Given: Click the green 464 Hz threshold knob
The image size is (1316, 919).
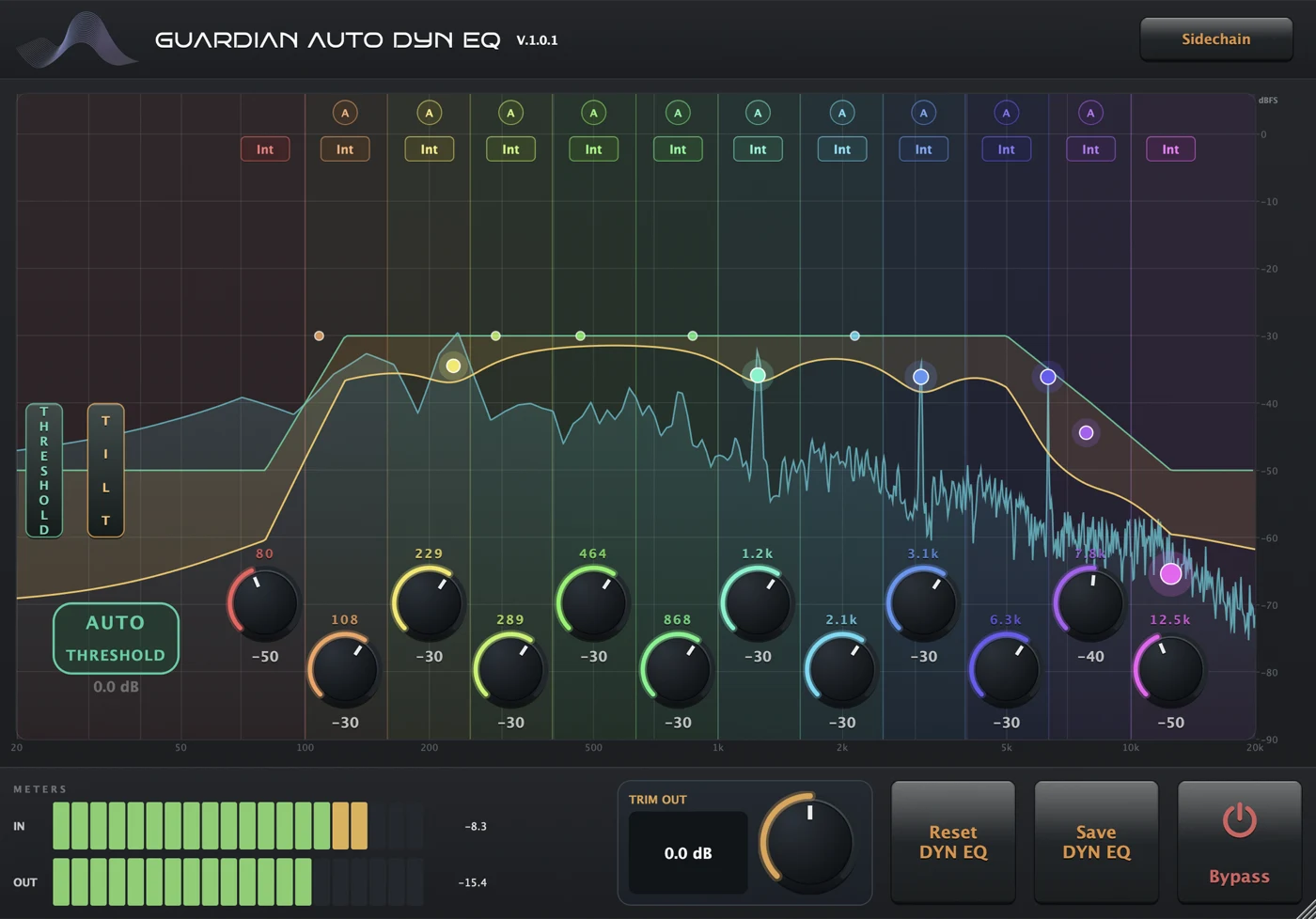Looking at the screenshot, I should pos(592,602).
